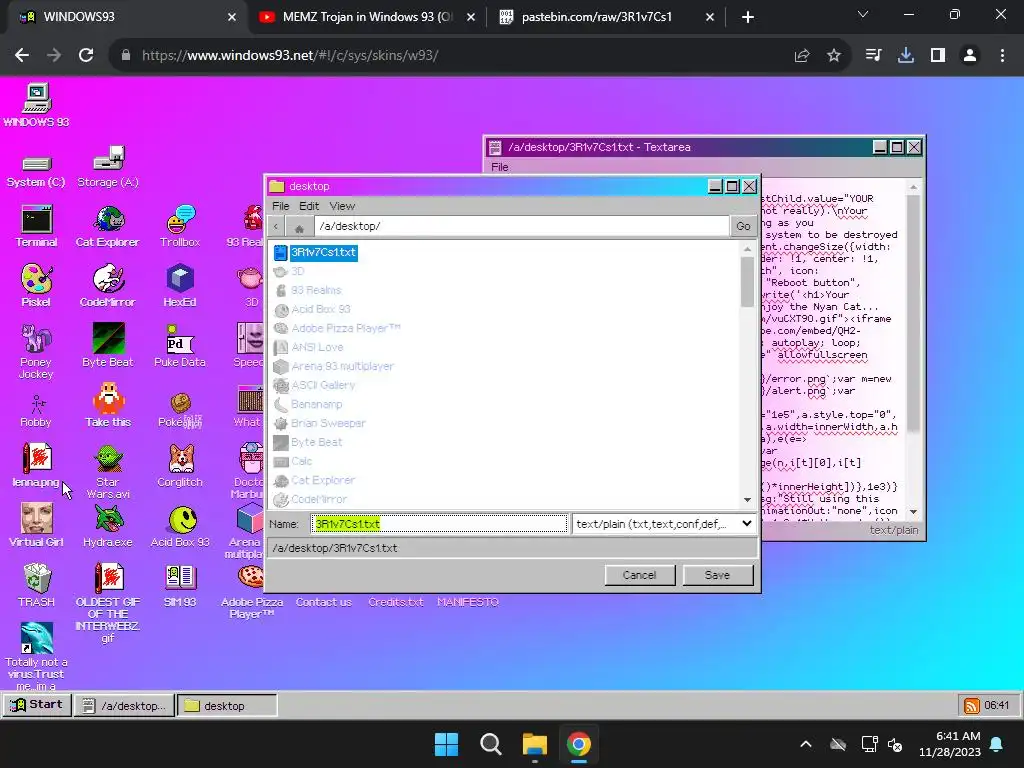
Task: Click the back arrow in file dialog
Action: point(276,226)
